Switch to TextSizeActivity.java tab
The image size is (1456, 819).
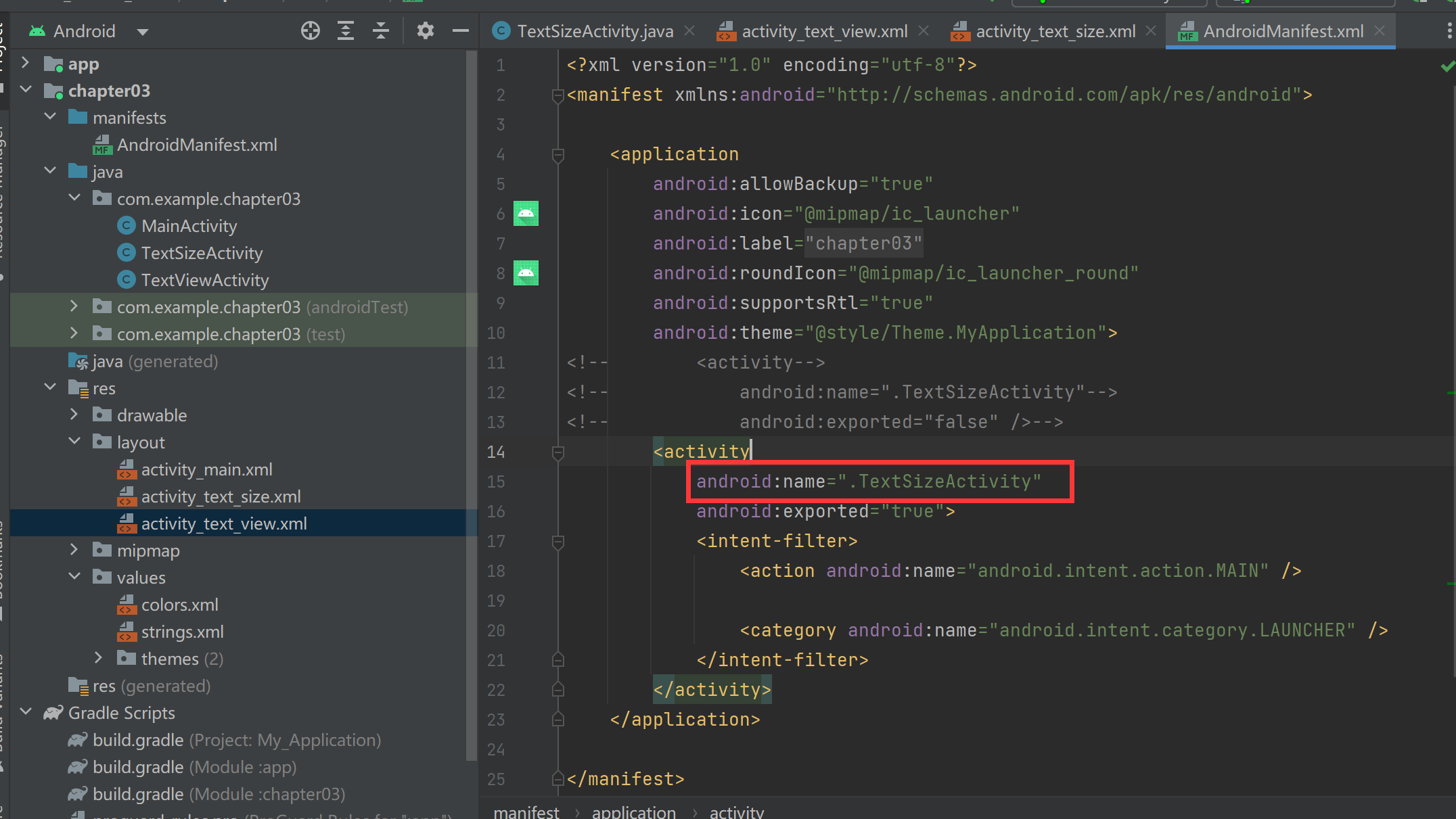pos(595,31)
